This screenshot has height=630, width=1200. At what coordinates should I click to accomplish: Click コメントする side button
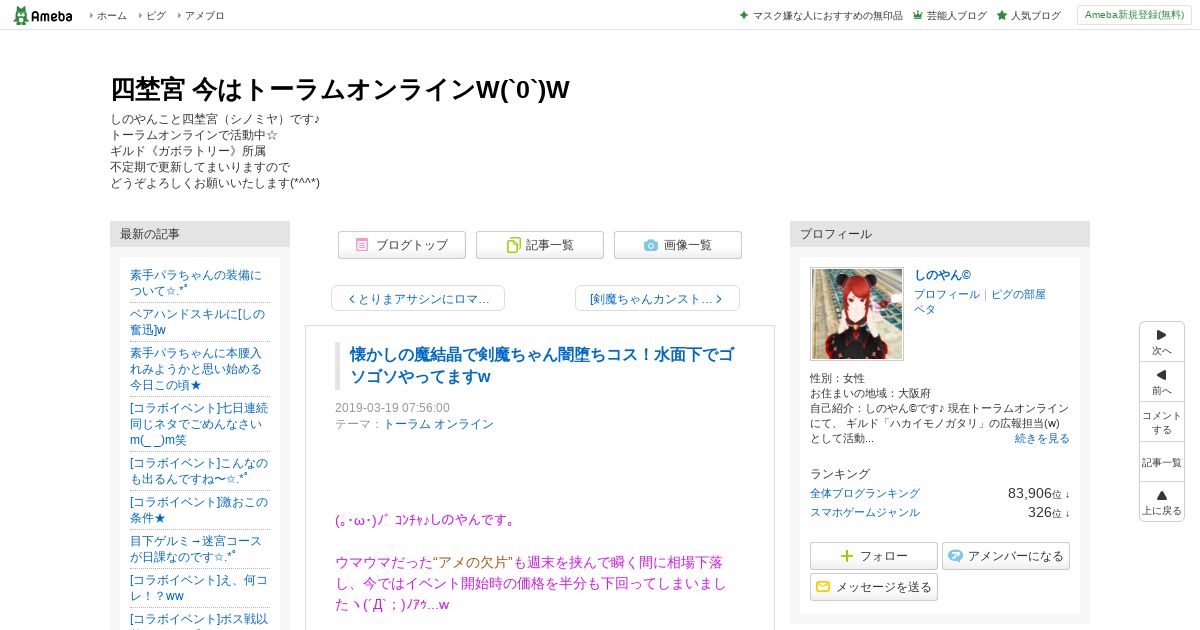click(1162, 422)
